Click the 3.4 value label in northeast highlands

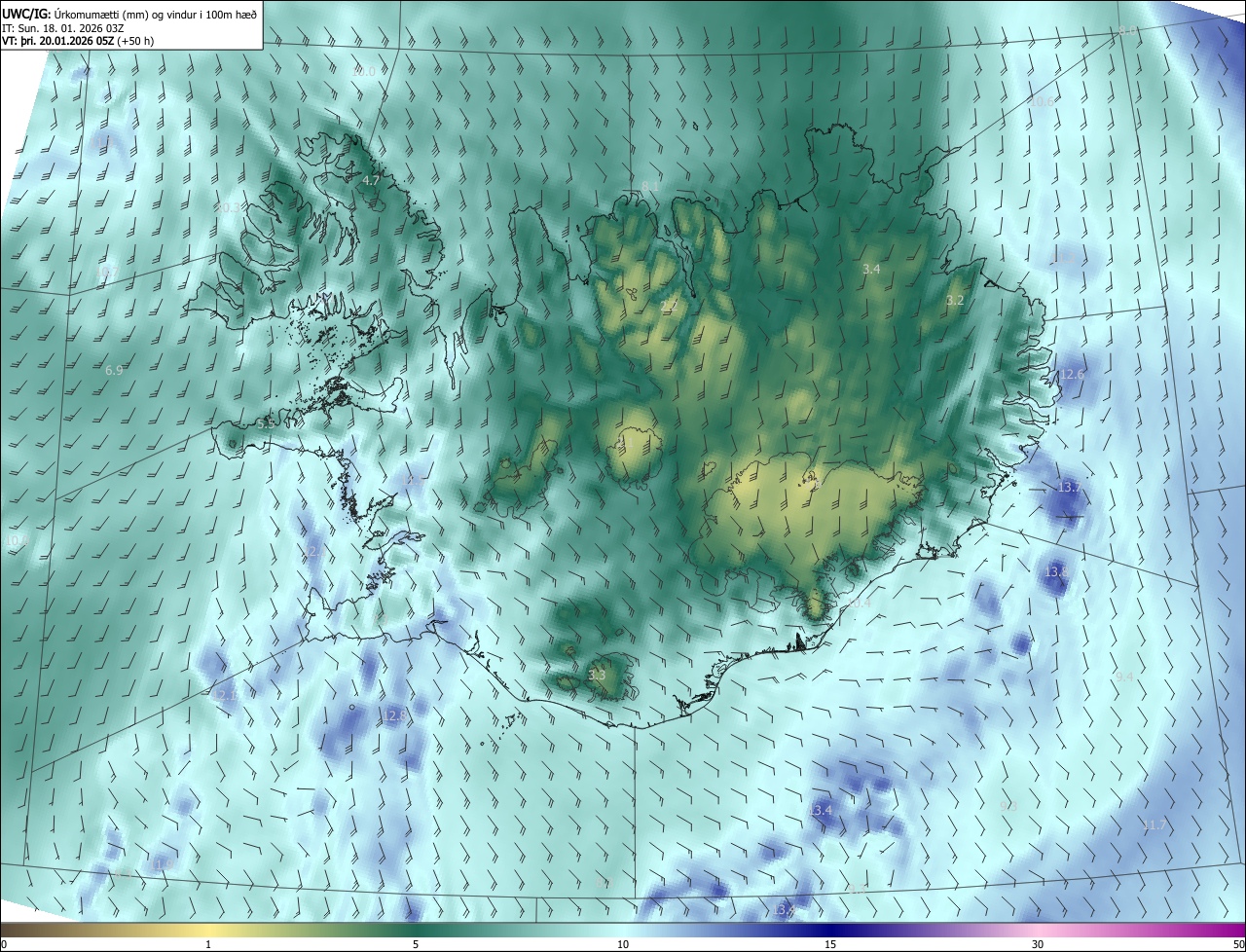pos(871,269)
